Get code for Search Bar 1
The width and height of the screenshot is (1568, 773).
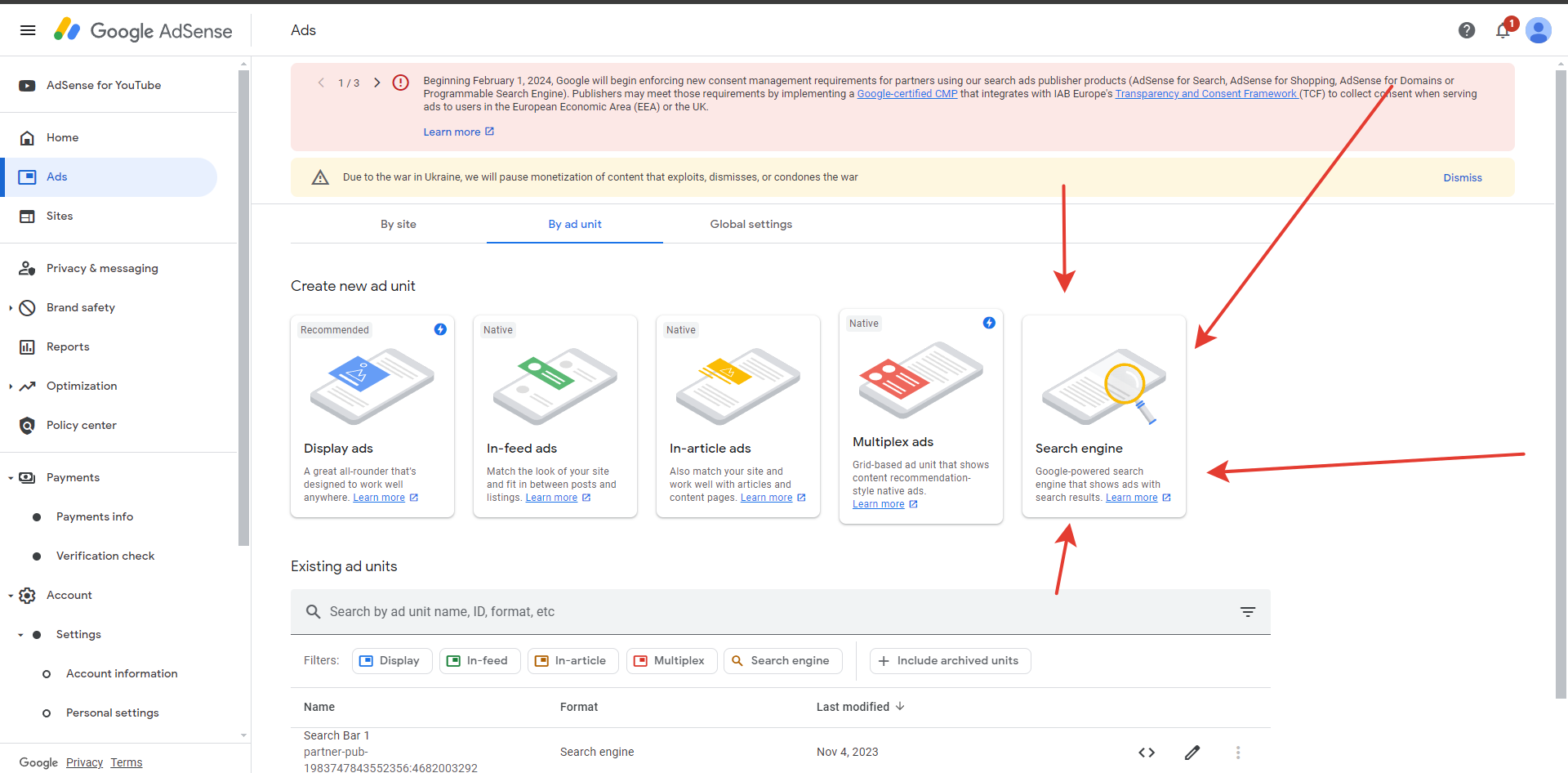[x=1147, y=752]
